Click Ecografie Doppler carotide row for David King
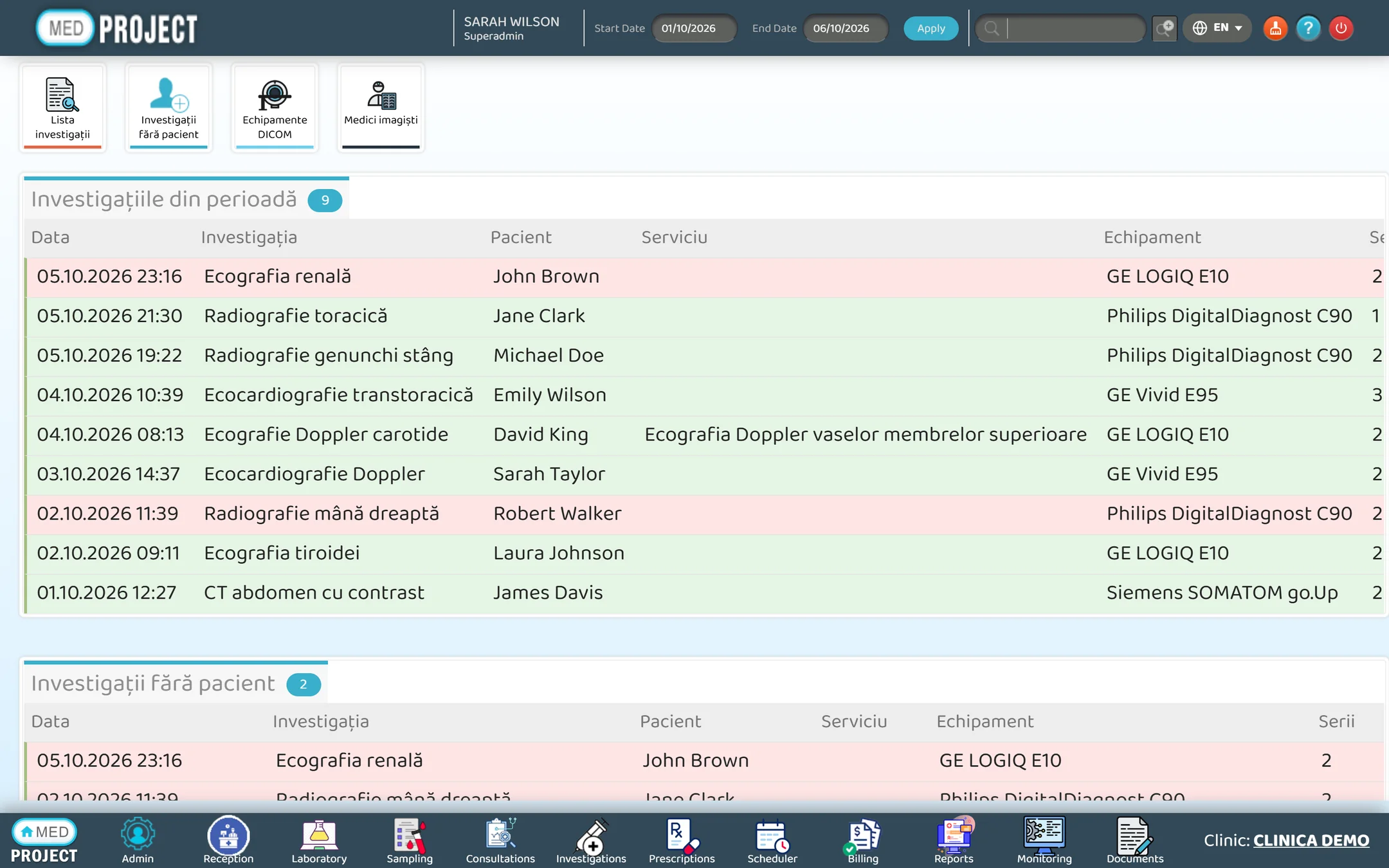 (704, 435)
